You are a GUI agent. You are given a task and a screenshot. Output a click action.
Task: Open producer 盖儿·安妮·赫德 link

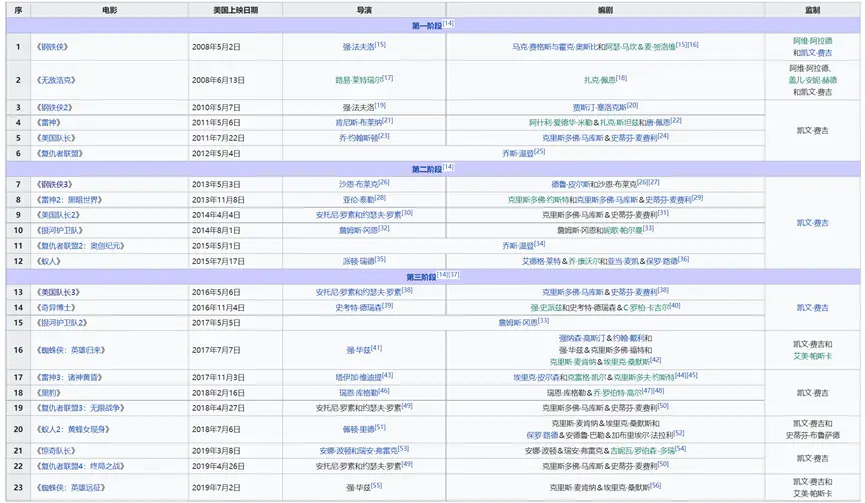coord(813,81)
